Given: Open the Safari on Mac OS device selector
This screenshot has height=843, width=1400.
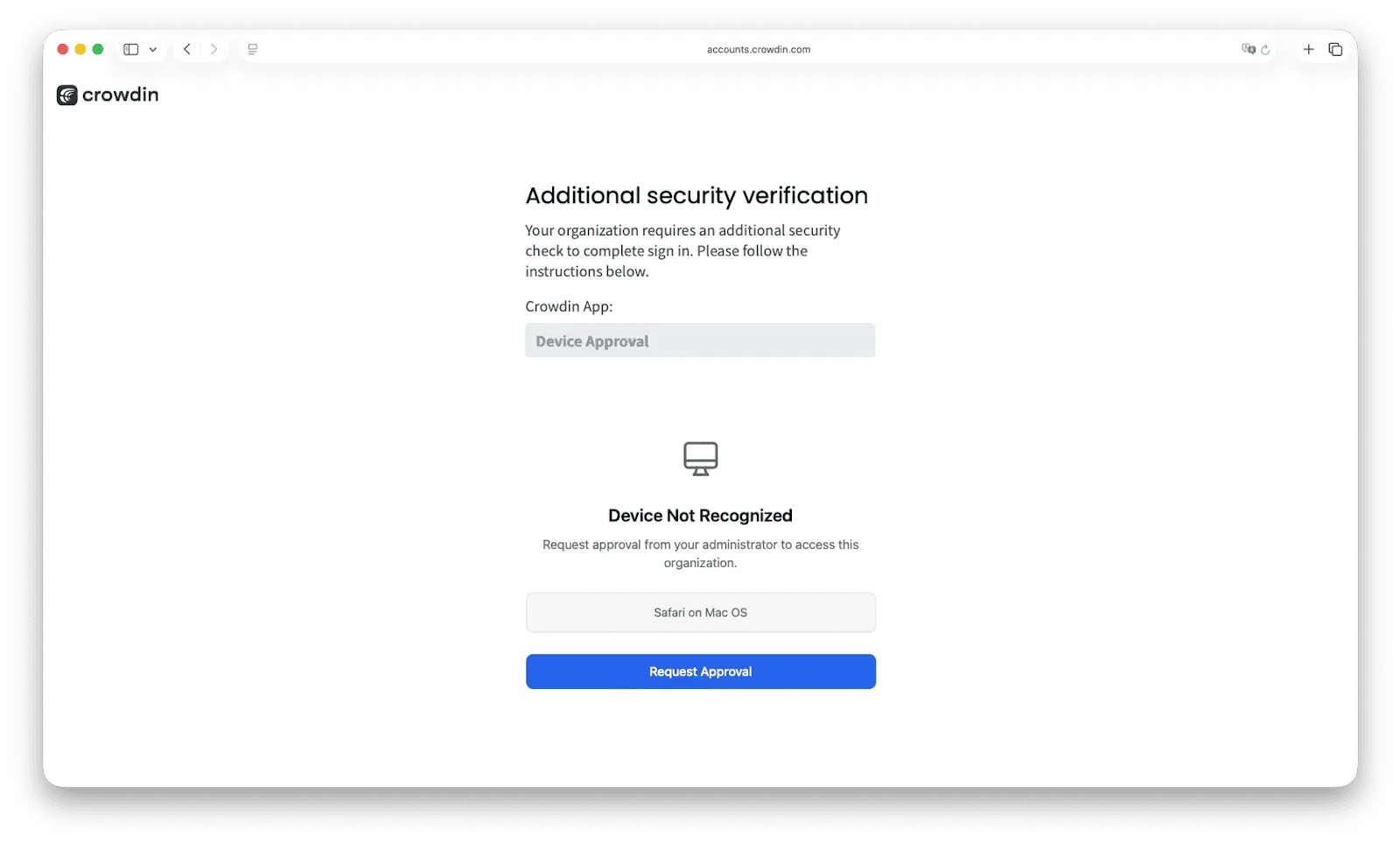Looking at the screenshot, I should [700, 612].
